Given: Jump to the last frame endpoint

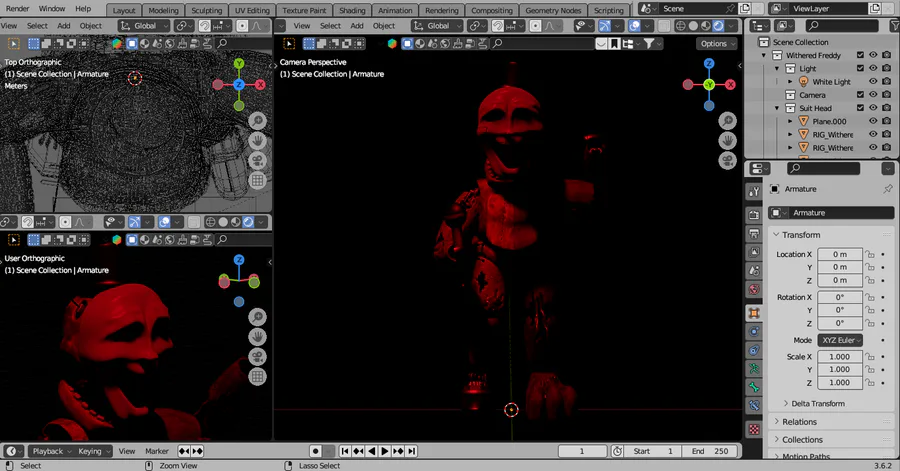Looking at the screenshot, I should [x=412, y=451].
